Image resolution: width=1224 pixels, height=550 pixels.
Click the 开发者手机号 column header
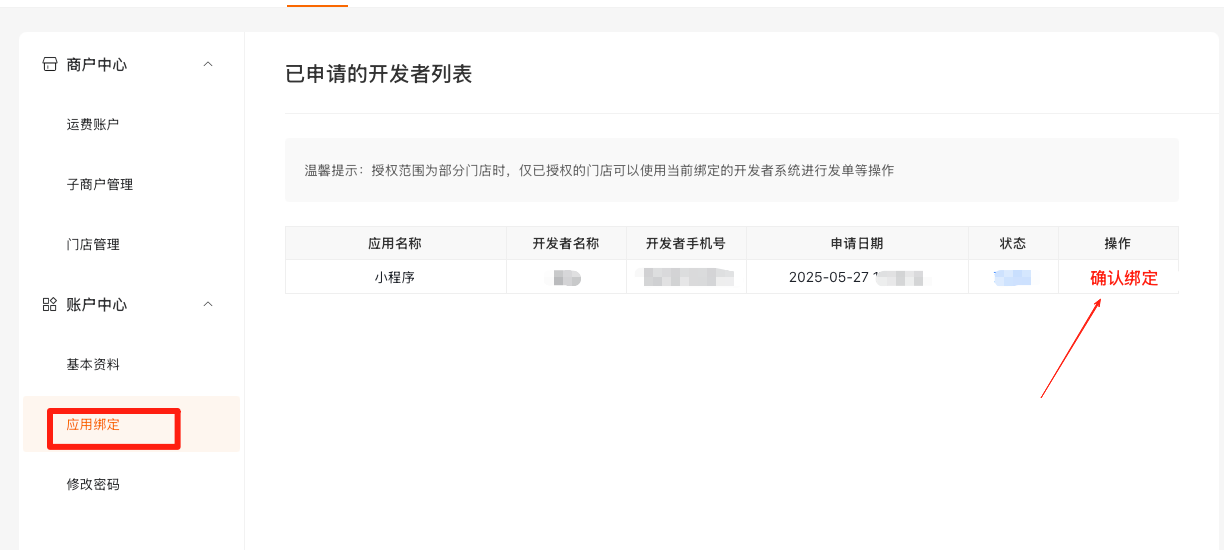pyautogui.click(x=686, y=243)
